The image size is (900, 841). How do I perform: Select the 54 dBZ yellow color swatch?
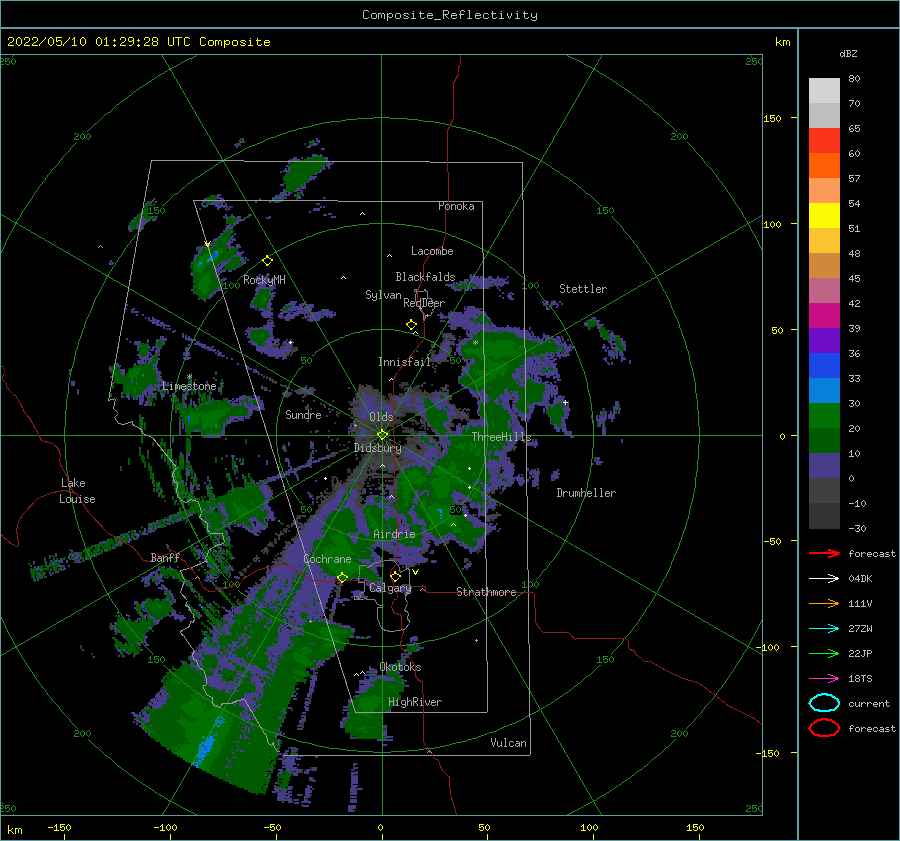point(824,215)
